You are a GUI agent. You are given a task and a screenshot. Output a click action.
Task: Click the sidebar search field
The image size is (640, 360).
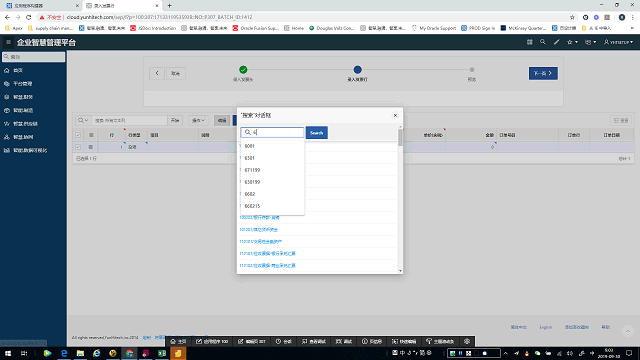(33, 57)
